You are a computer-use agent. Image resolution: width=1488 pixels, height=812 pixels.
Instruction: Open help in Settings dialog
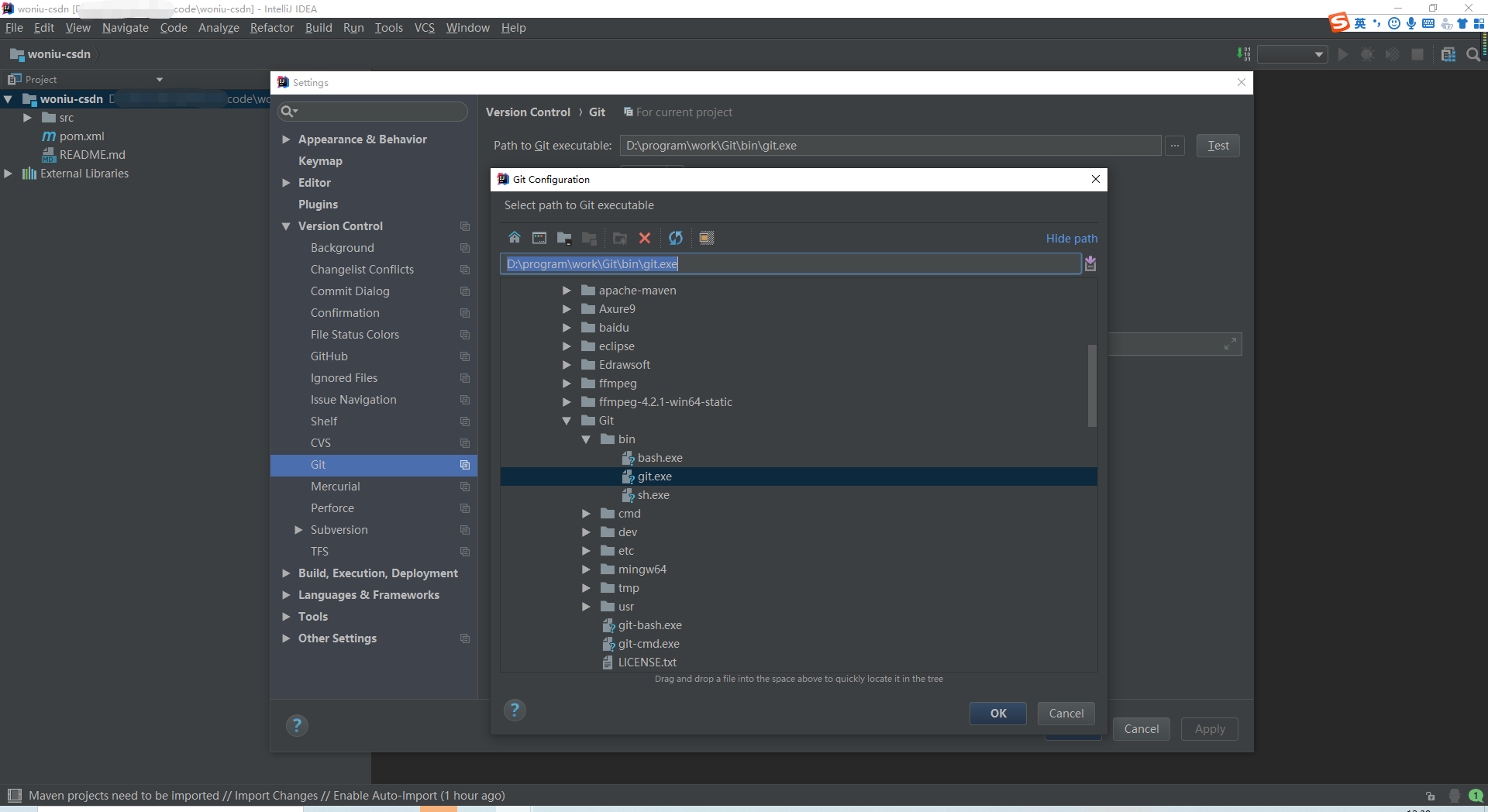coord(297,725)
